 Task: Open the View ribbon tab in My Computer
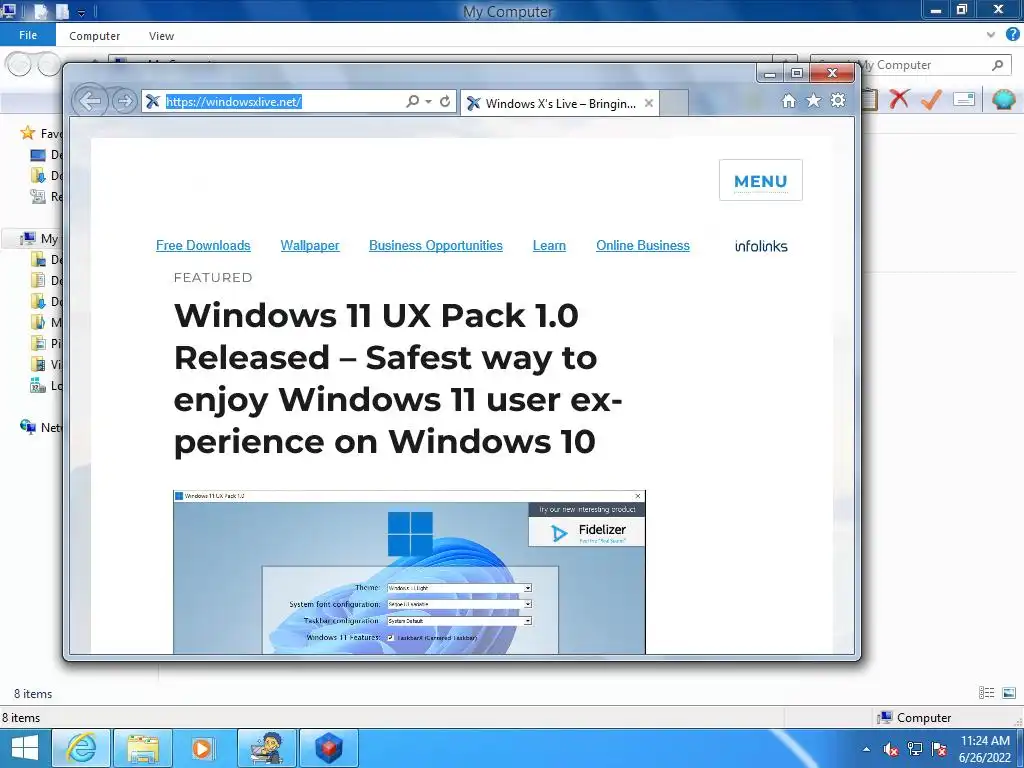[161, 36]
